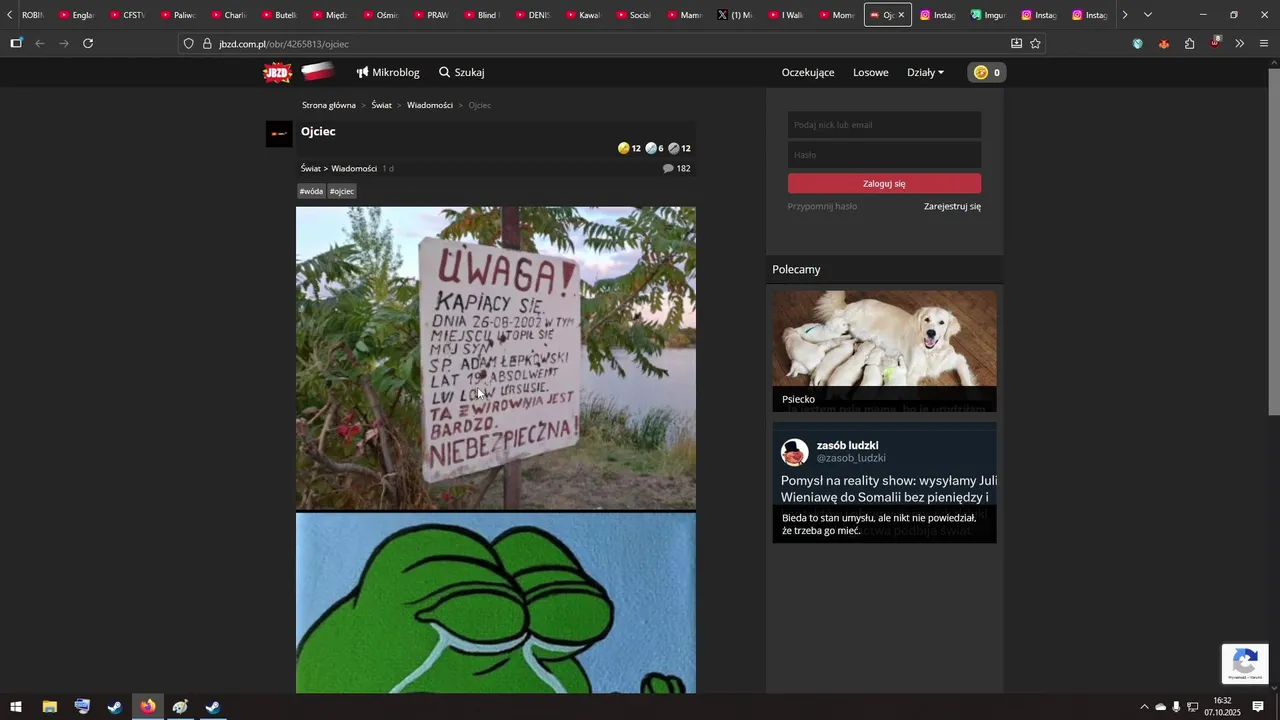Toggle reader view icon

[x=1016, y=43]
